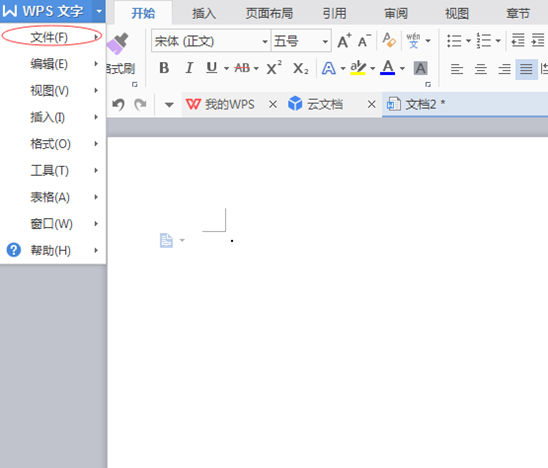
Task: Expand font color dropdown arrow
Action: click(x=402, y=69)
